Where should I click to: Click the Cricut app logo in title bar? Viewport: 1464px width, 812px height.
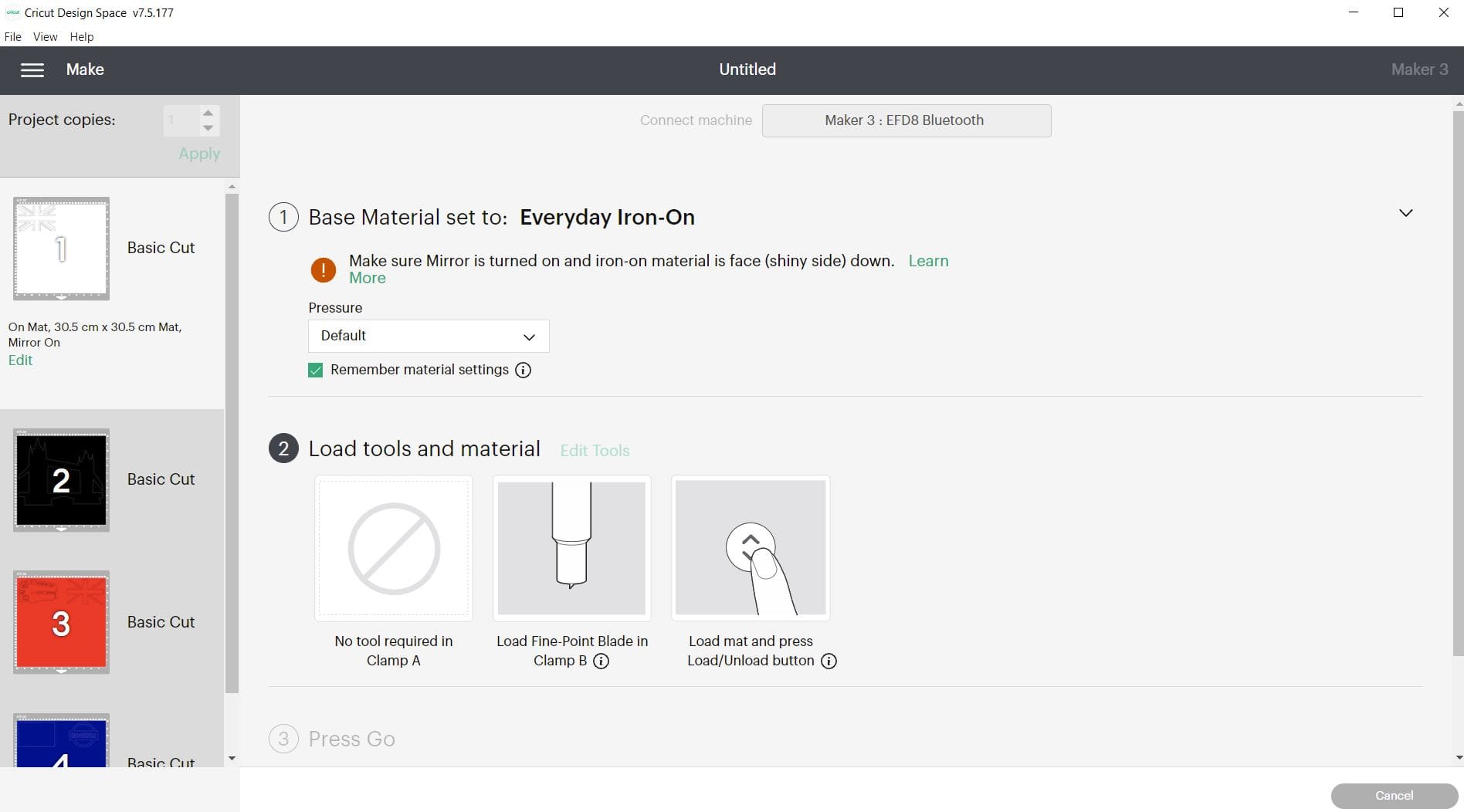pos(12,12)
